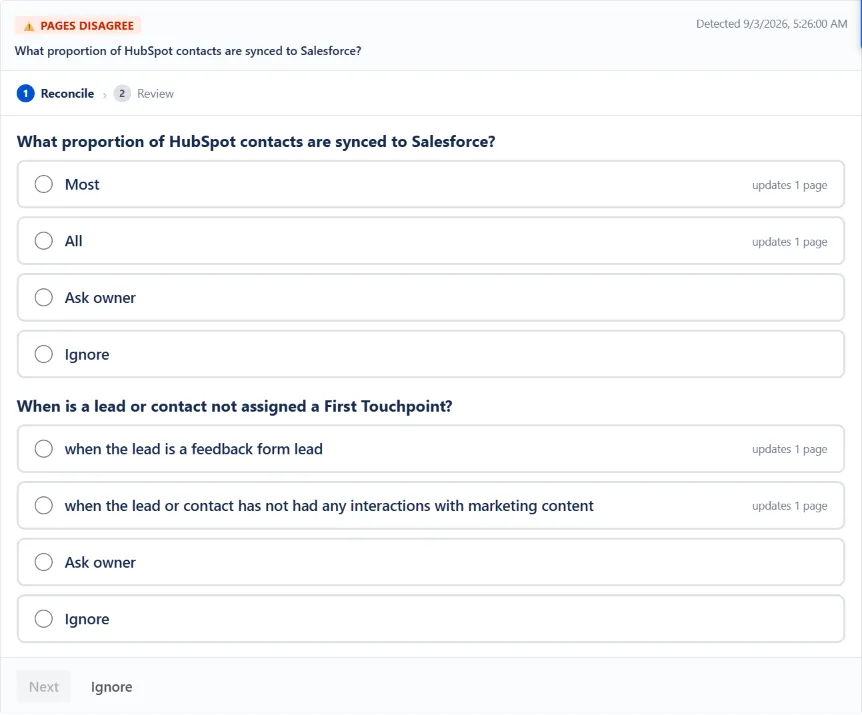Click 'updates 1 page' in the Most row
The image size is (862, 715).
click(789, 185)
